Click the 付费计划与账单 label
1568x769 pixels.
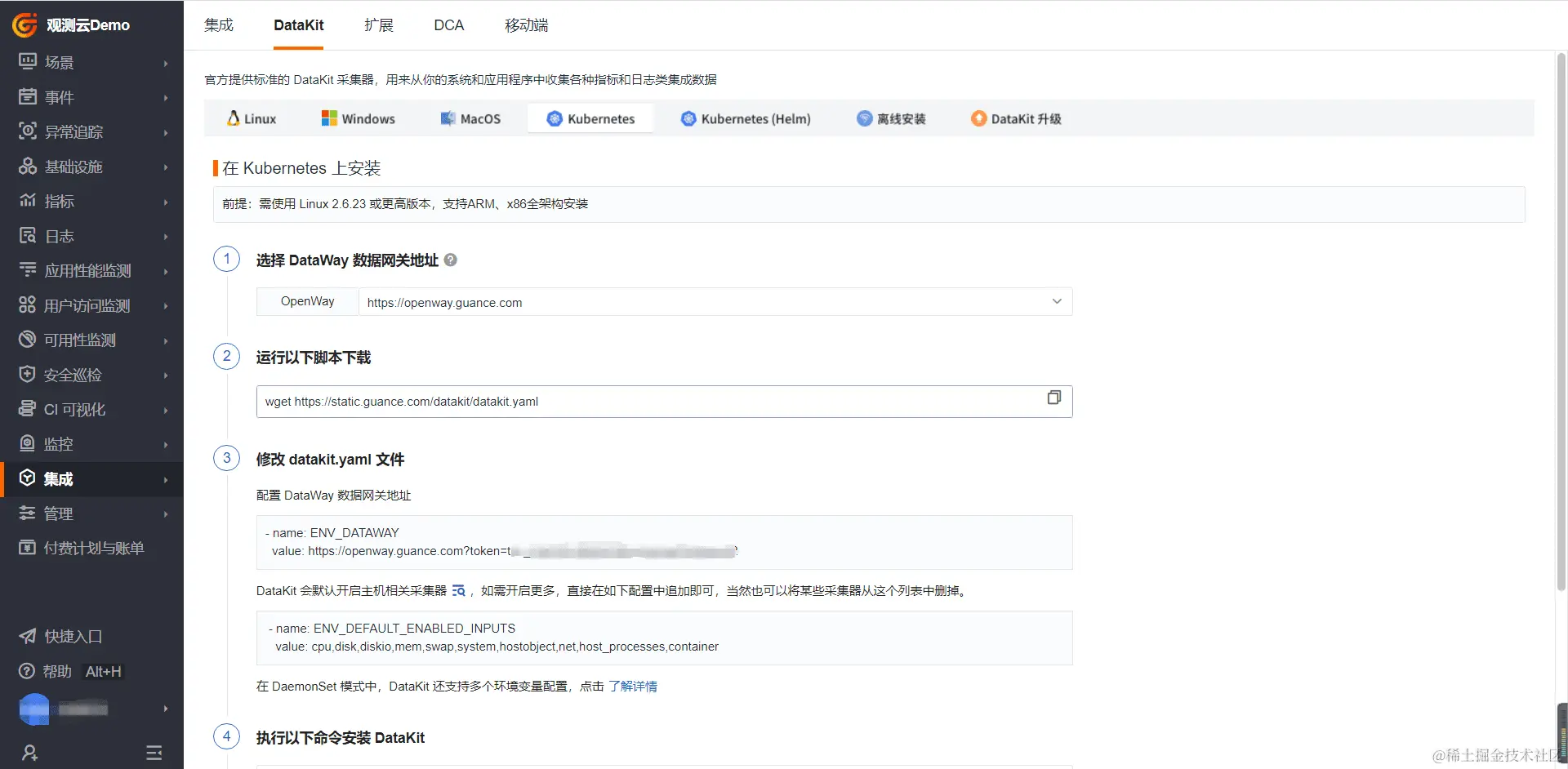pos(94,548)
